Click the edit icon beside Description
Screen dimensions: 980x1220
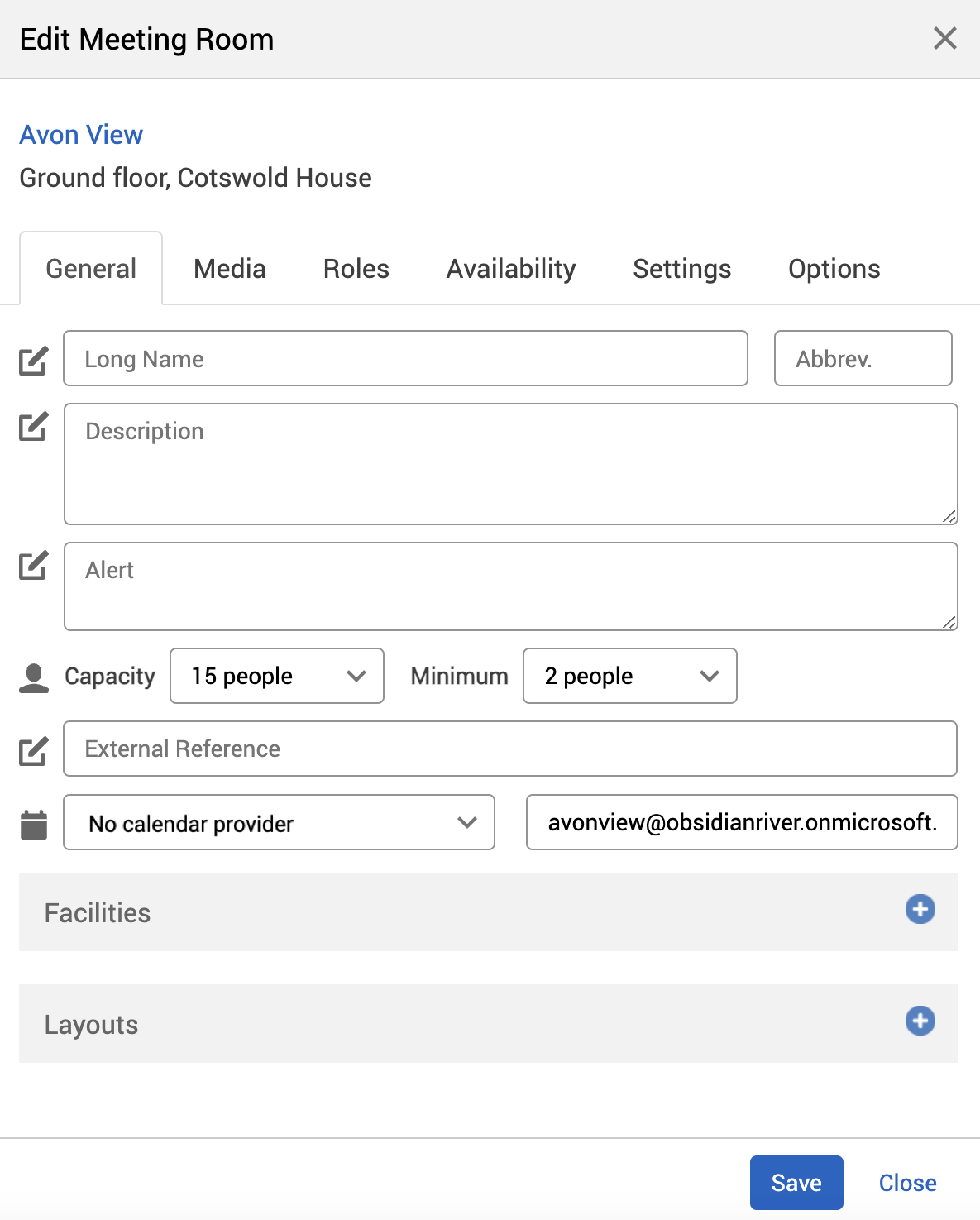tap(33, 427)
